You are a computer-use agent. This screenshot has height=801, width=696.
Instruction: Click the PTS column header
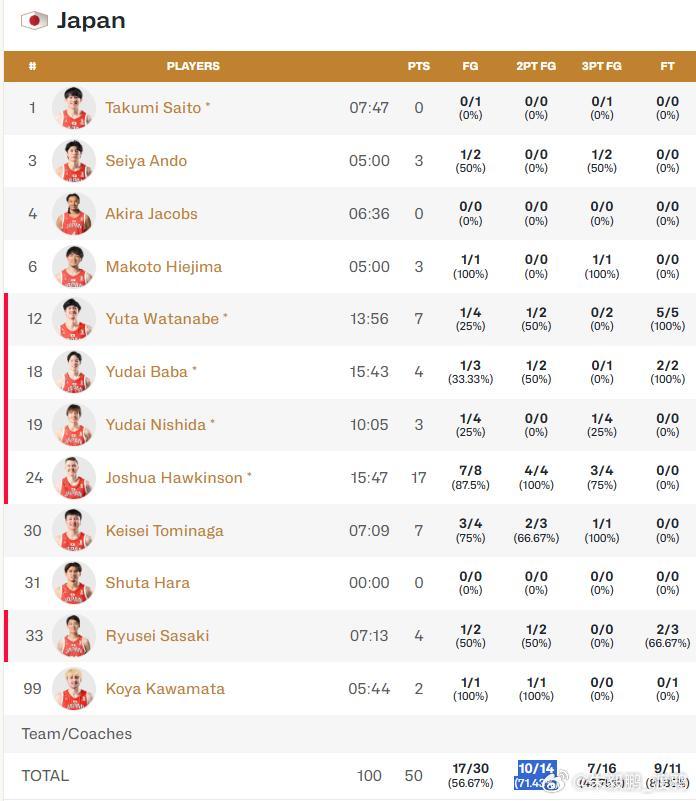point(419,66)
